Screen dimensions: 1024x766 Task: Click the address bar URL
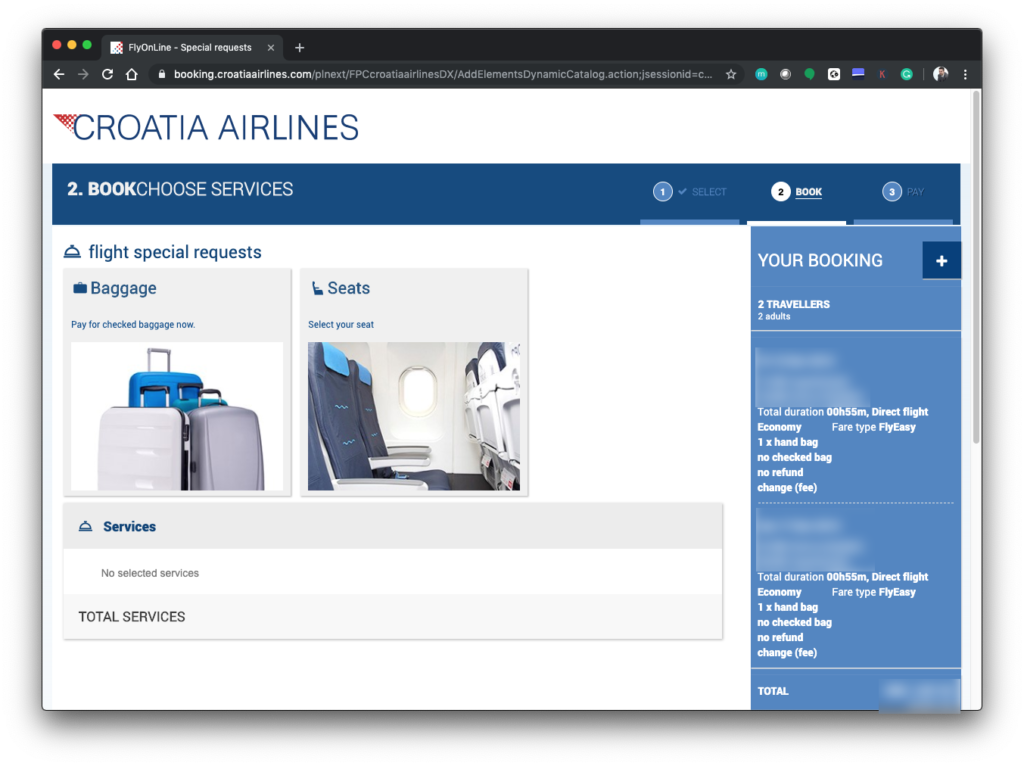[440, 74]
